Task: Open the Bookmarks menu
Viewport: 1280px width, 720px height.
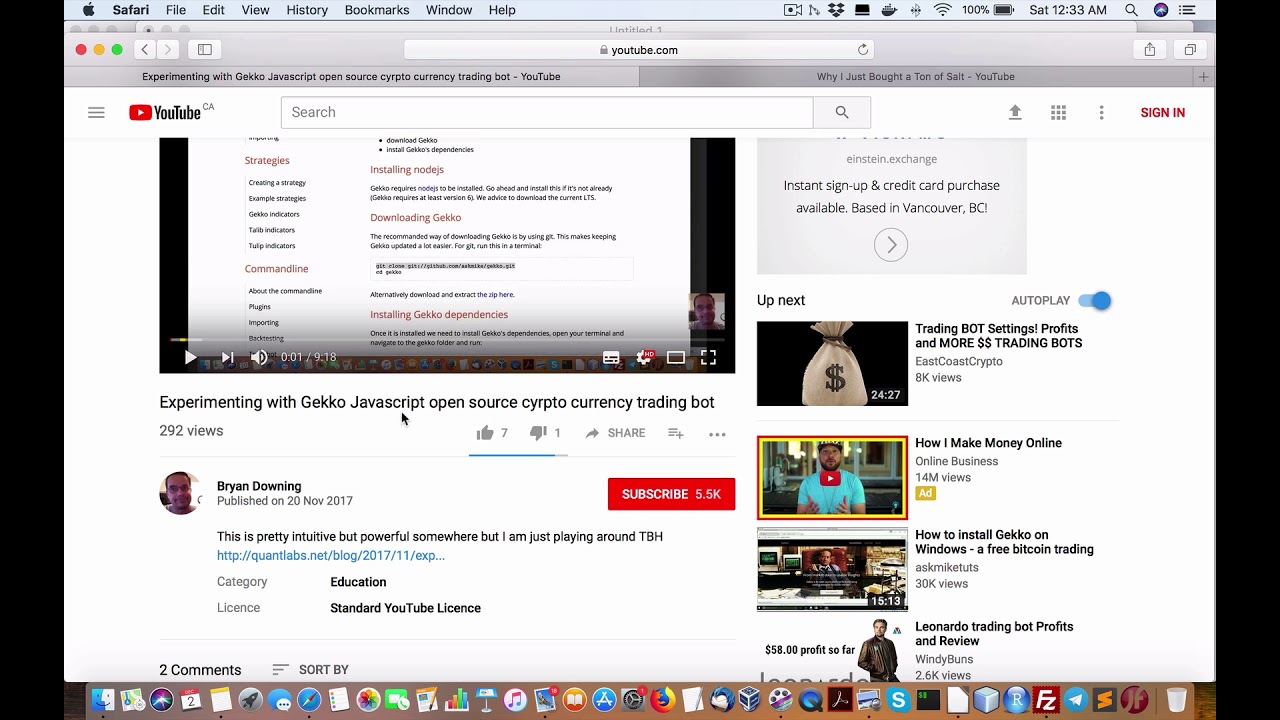Action: click(377, 10)
